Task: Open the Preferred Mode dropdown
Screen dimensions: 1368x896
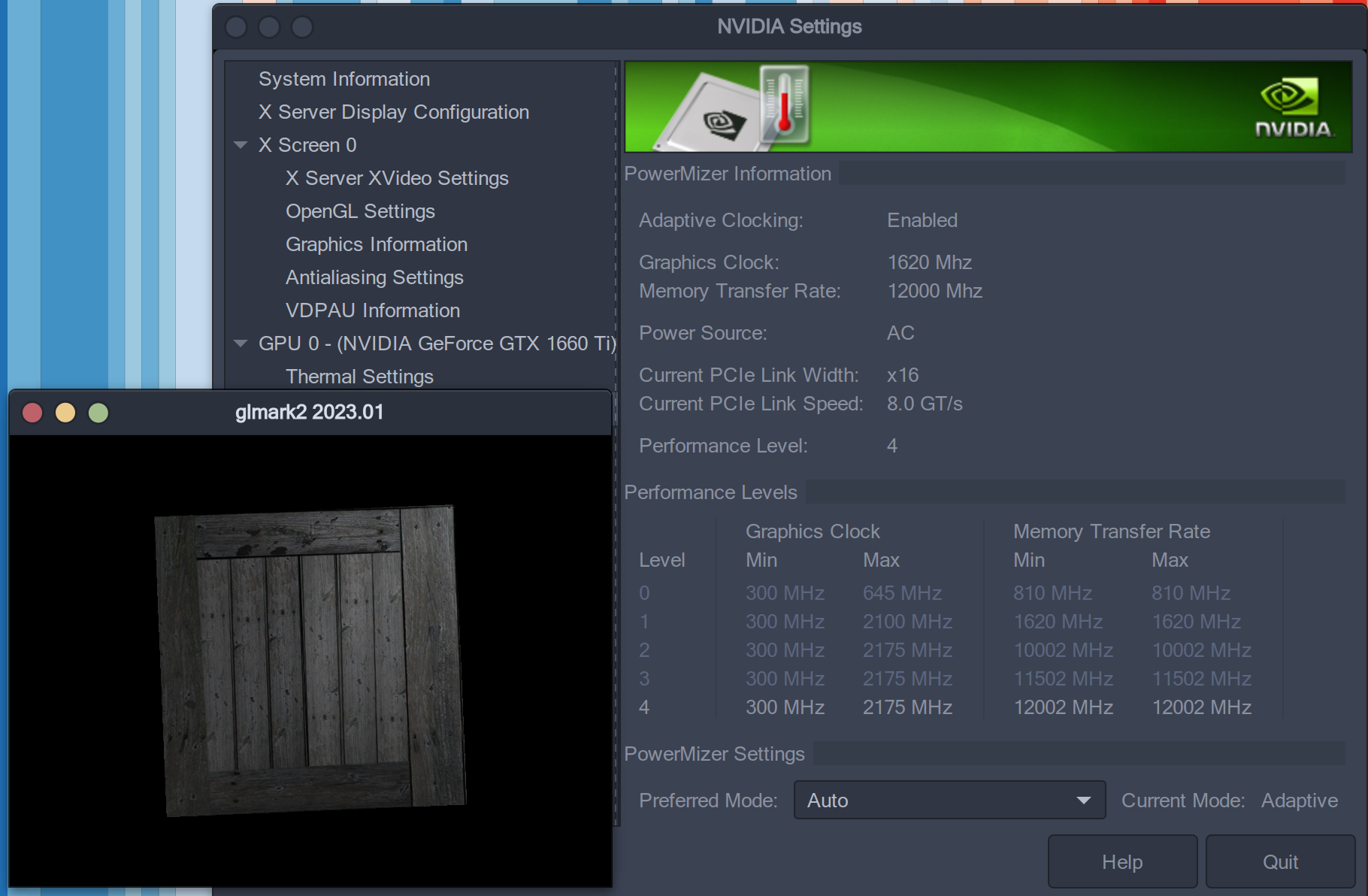Action: (949, 800)
